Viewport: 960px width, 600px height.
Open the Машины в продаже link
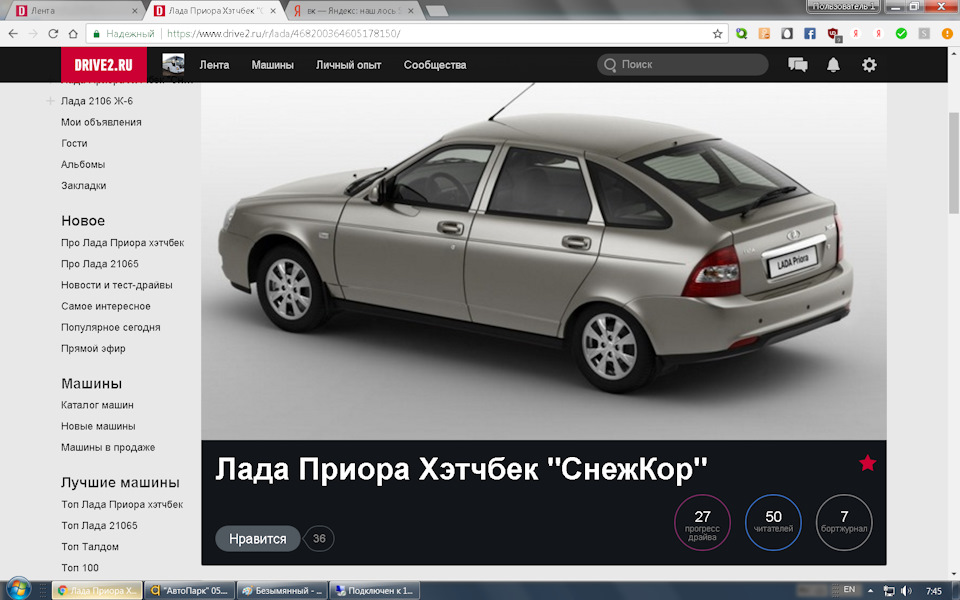[108, 448]
